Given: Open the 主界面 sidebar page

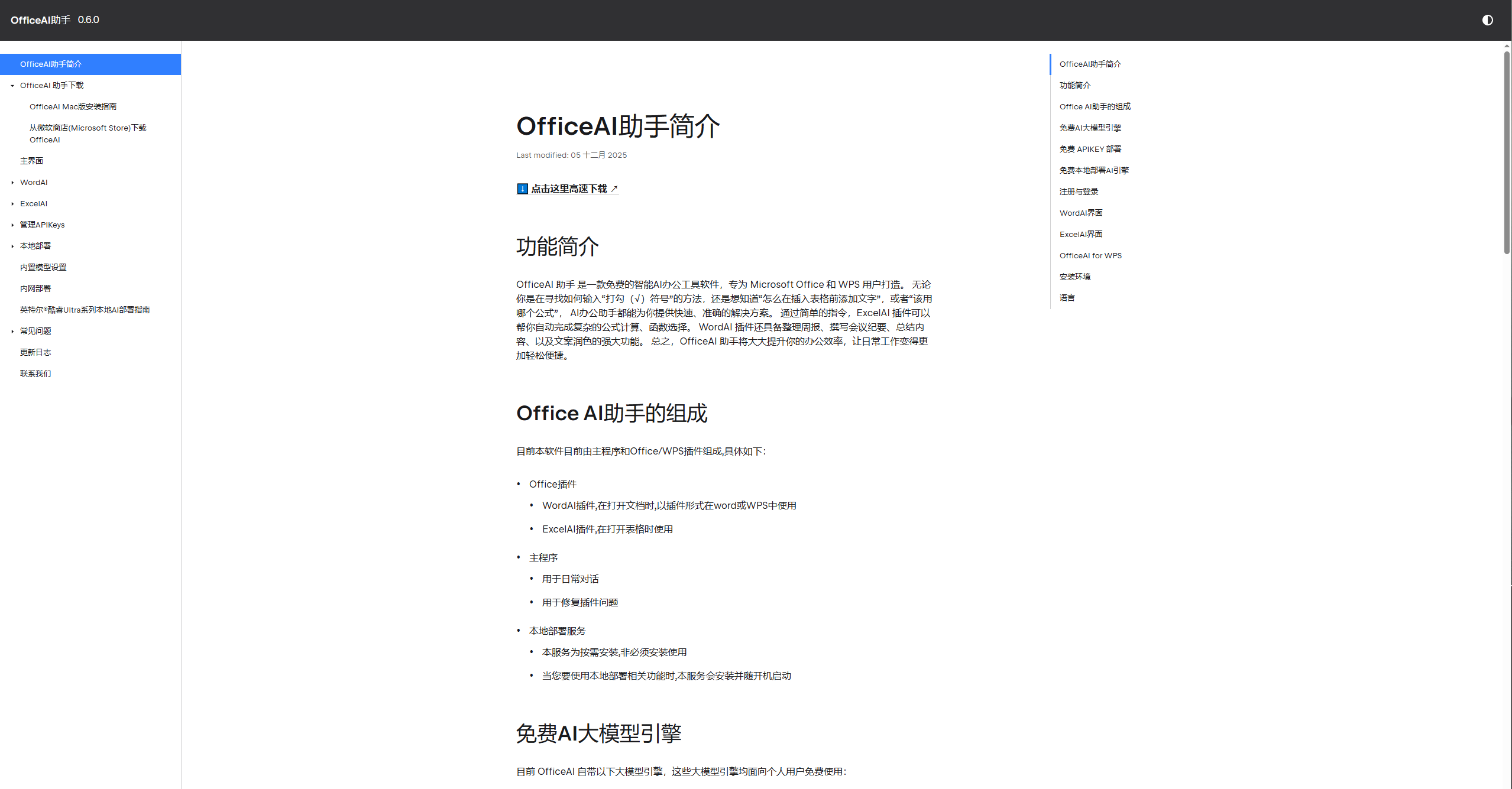Looking at the screenshot, I should 31,161.
